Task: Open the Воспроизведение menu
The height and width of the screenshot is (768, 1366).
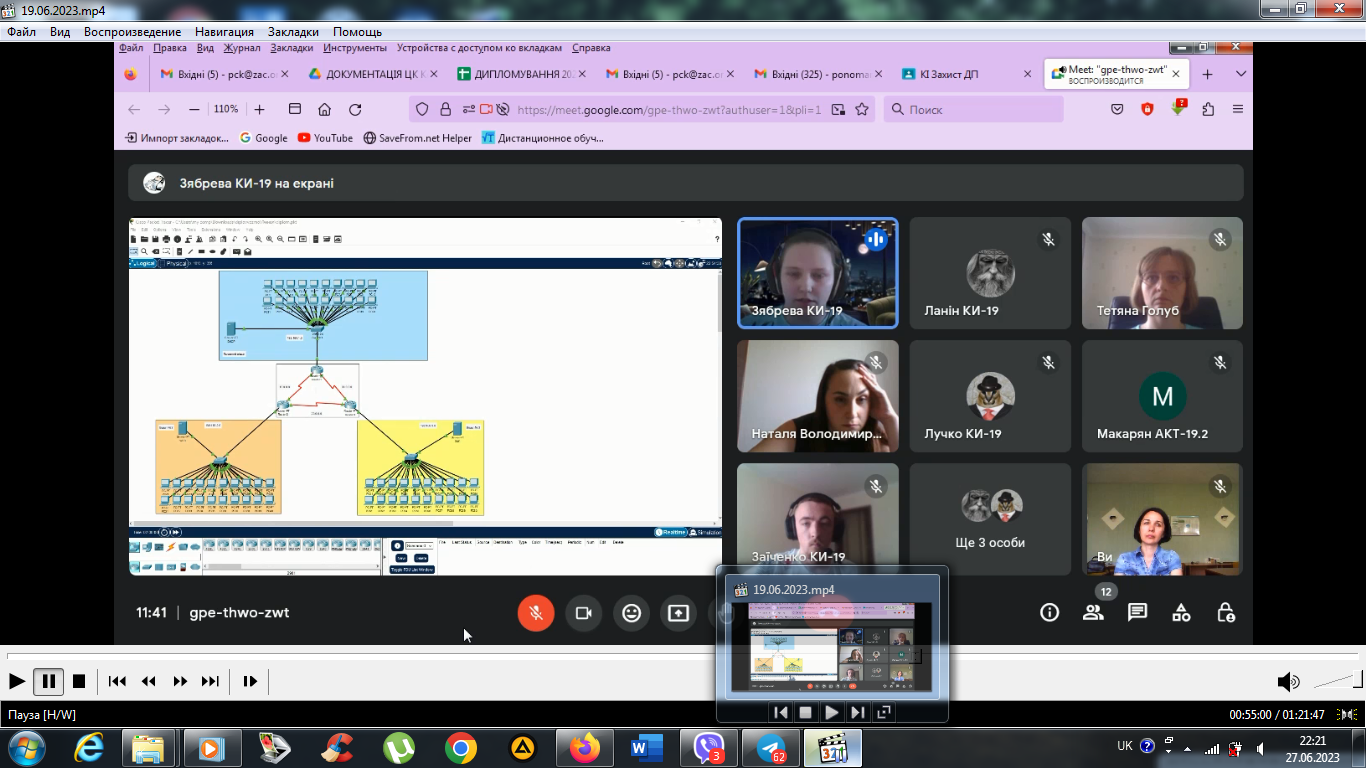Action: pos(132,32)
